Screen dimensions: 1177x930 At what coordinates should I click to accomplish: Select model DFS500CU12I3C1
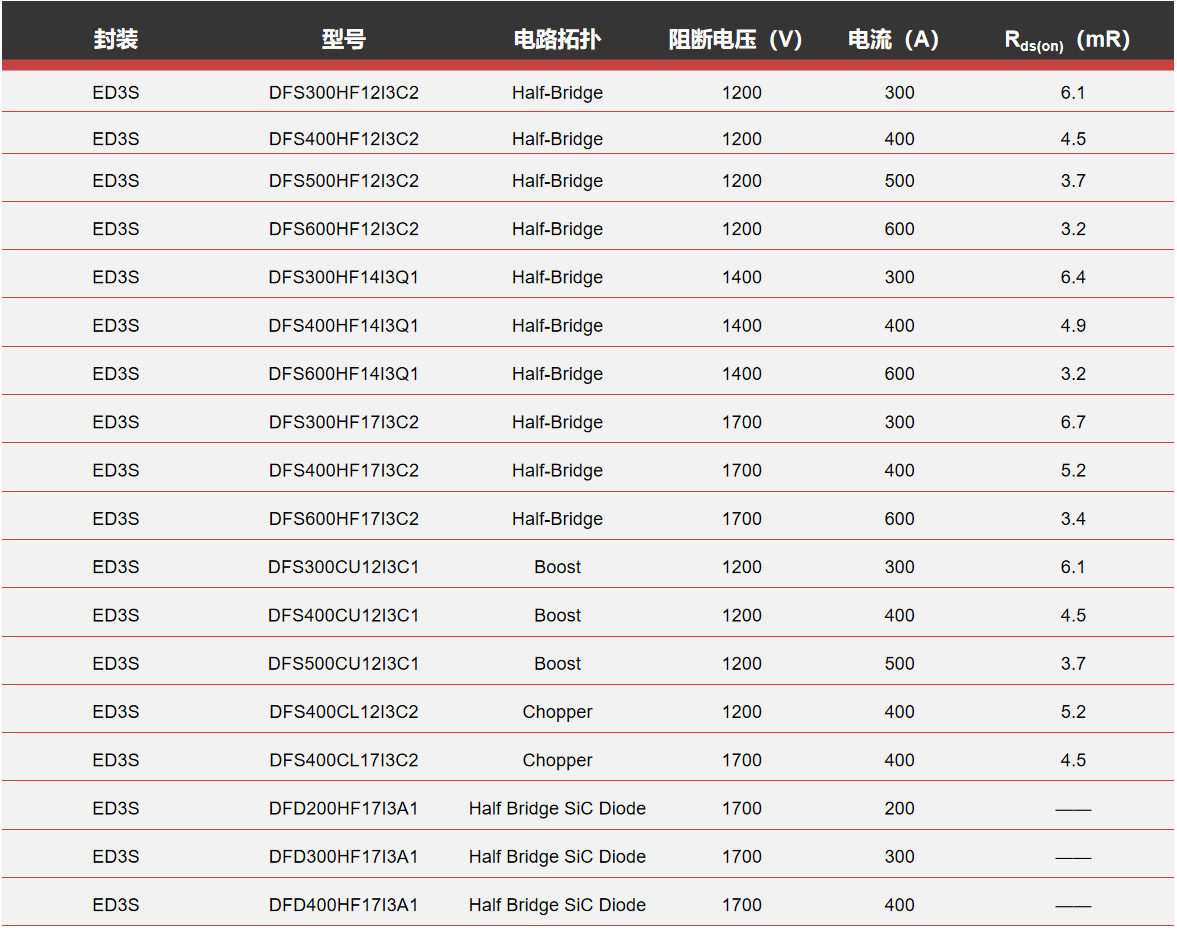[x=344, y=664]
